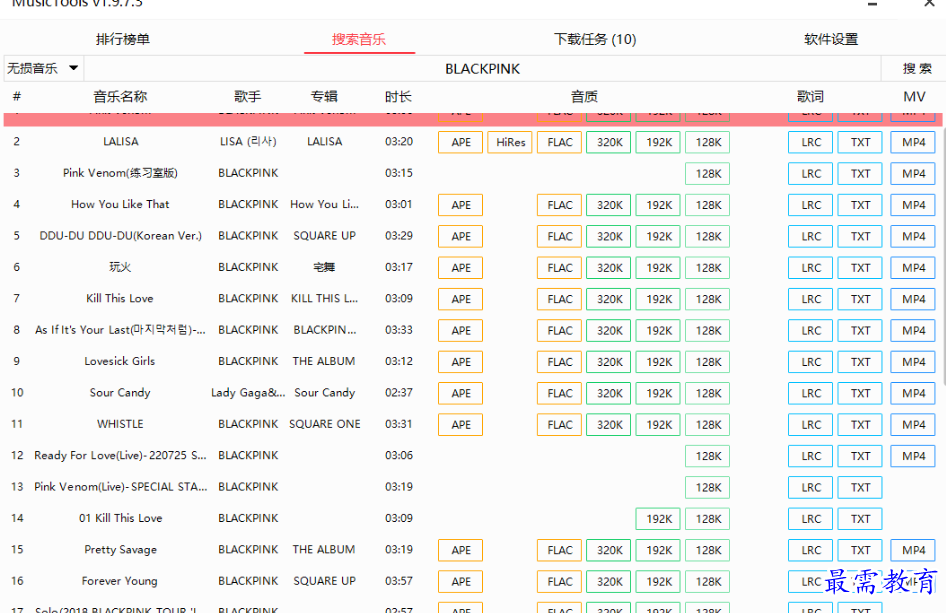Download 128K for Pink Venom(Live)

click(708, 488)
